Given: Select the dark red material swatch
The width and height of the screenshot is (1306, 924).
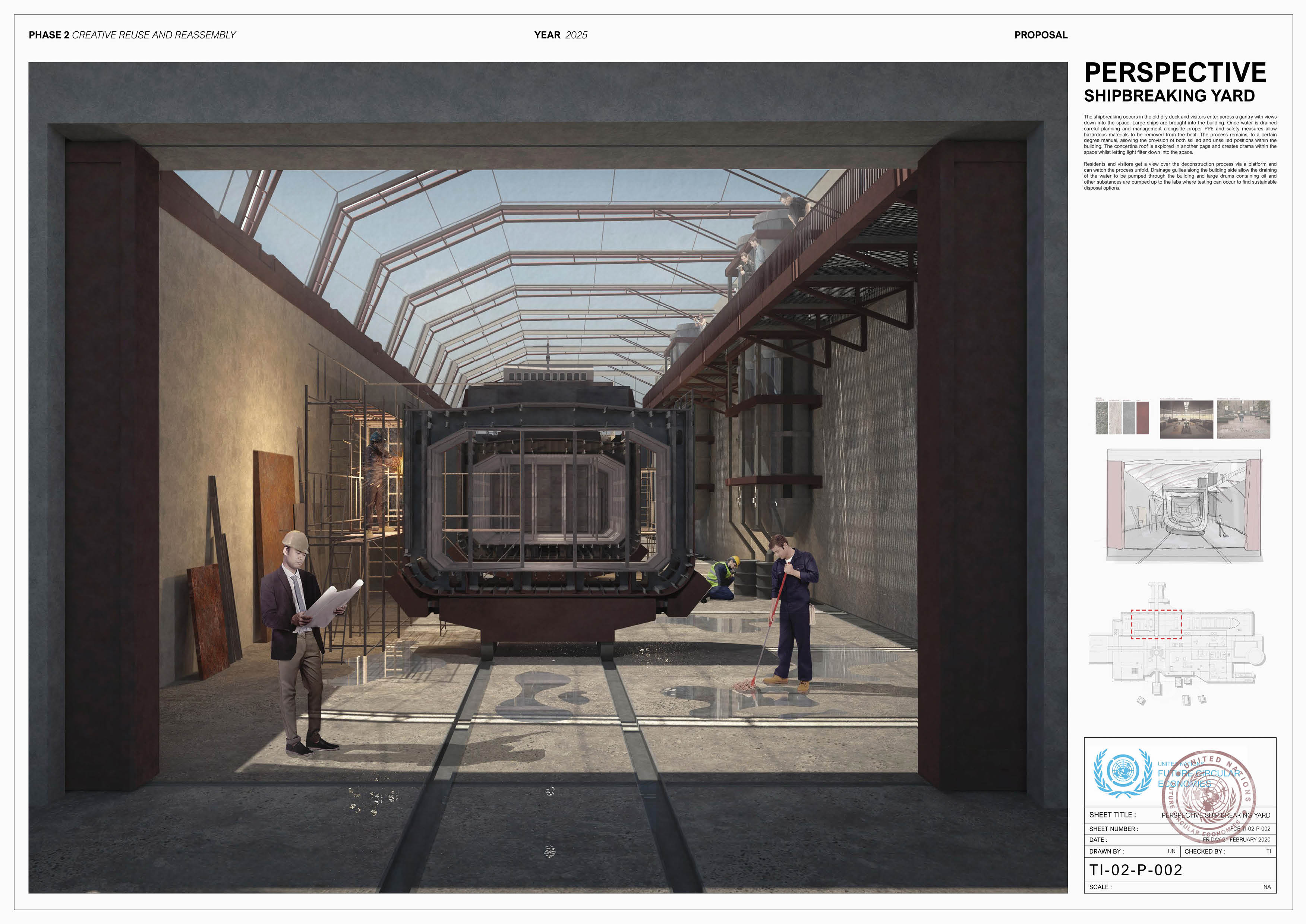Looking at the screenshot, I should [1142, 418].
